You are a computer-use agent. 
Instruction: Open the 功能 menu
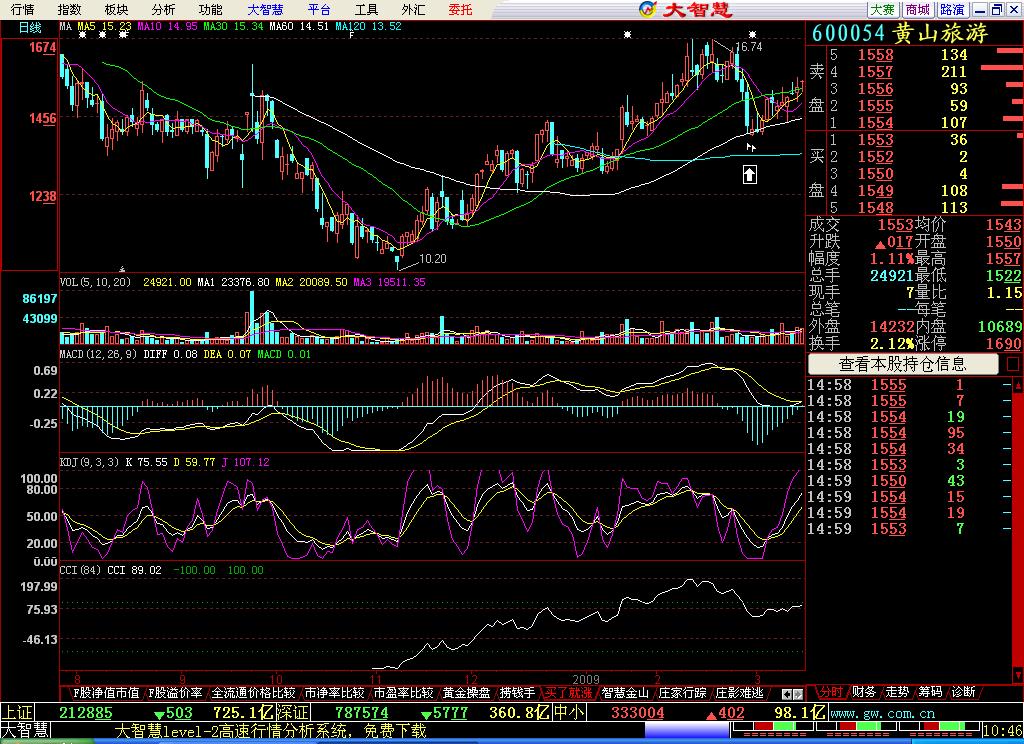coord(210,10)
